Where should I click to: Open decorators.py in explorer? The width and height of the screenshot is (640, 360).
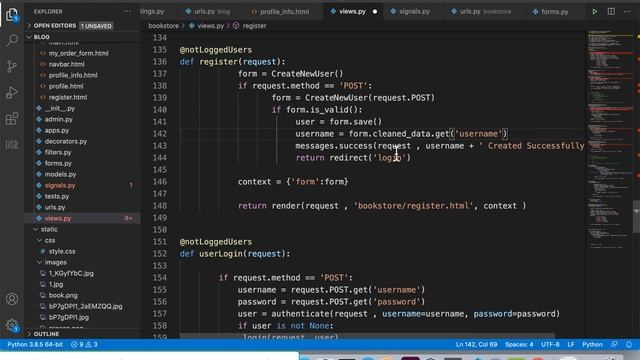(x=66, y=141)
